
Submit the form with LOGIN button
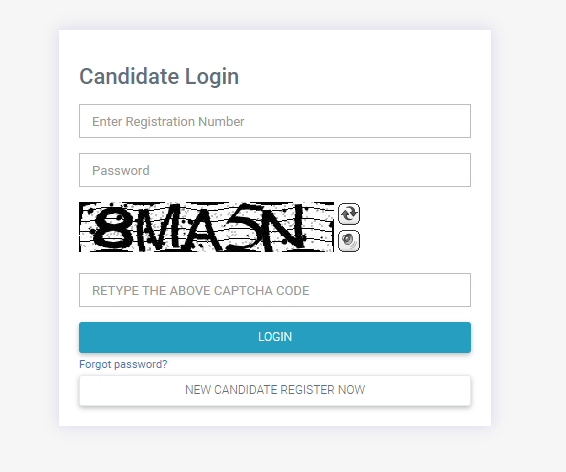pos(275,337)
